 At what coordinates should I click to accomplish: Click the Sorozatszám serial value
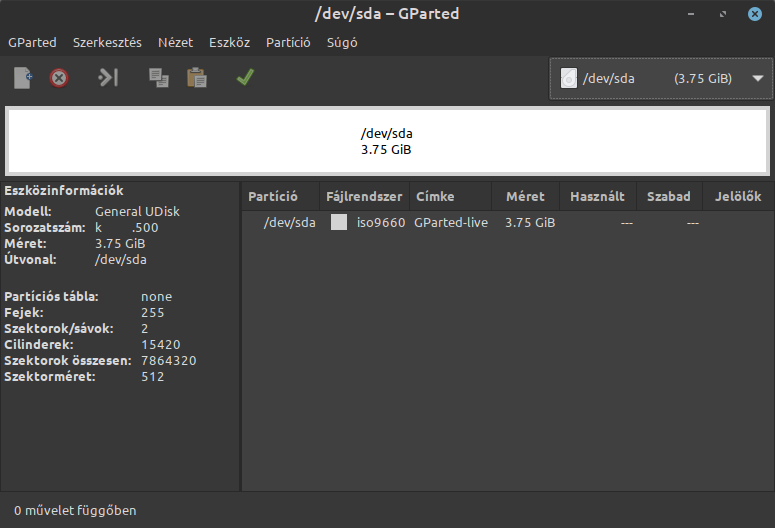click(x=127, y=227)
